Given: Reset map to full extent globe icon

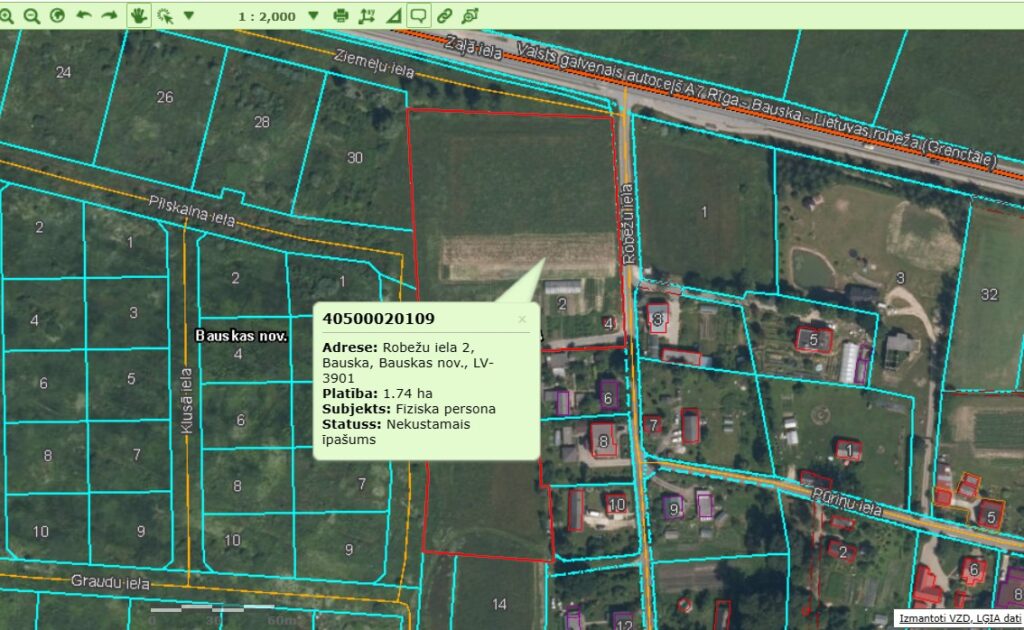Looking at the screenshot, I should 57,16.
